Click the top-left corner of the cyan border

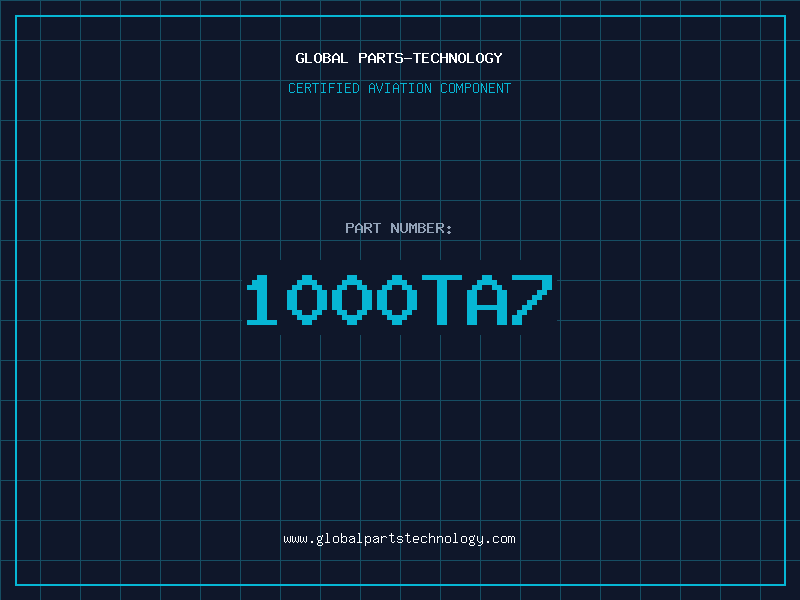pos(16,16)
